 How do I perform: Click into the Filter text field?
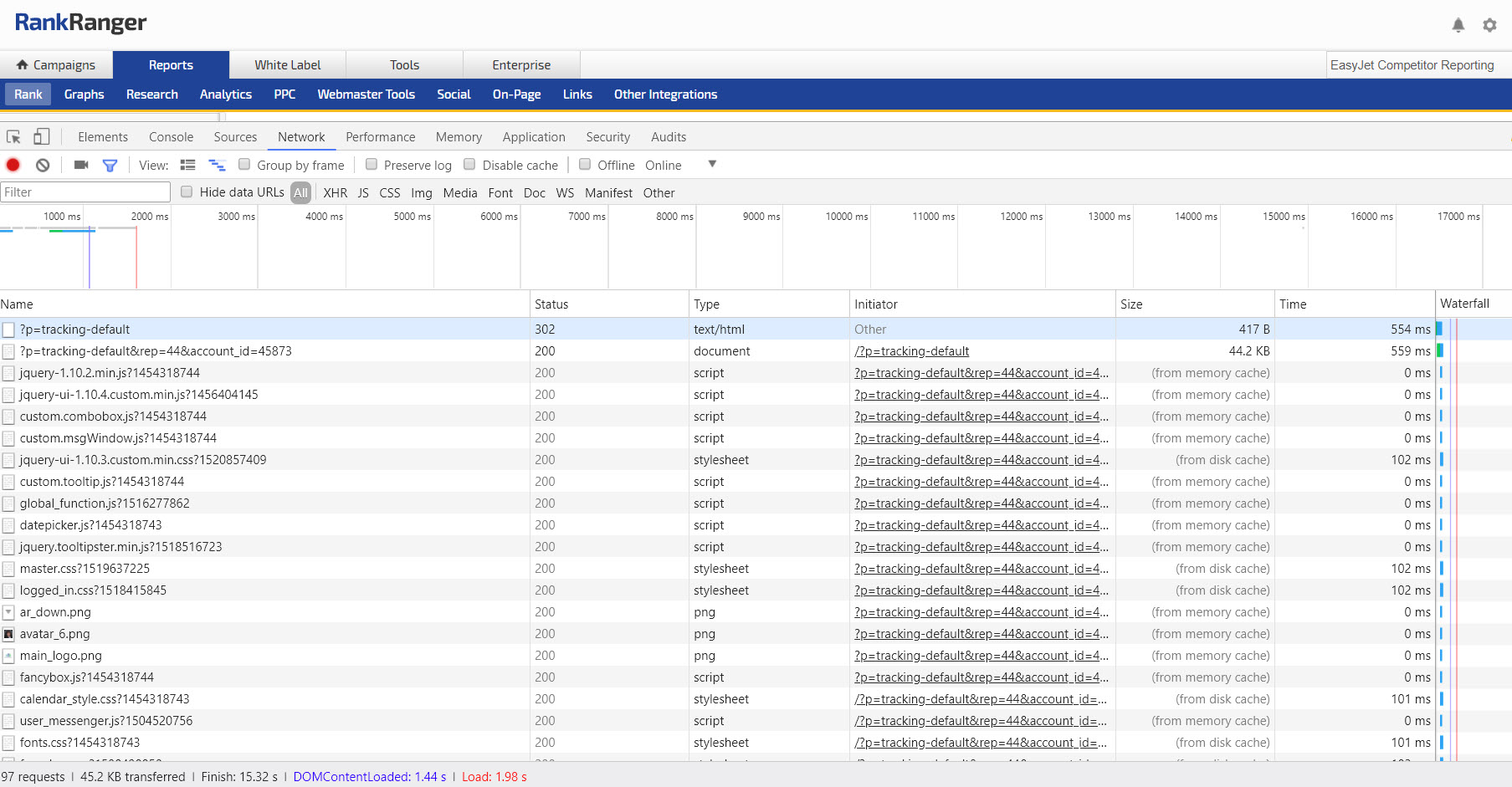pos(85,192)
